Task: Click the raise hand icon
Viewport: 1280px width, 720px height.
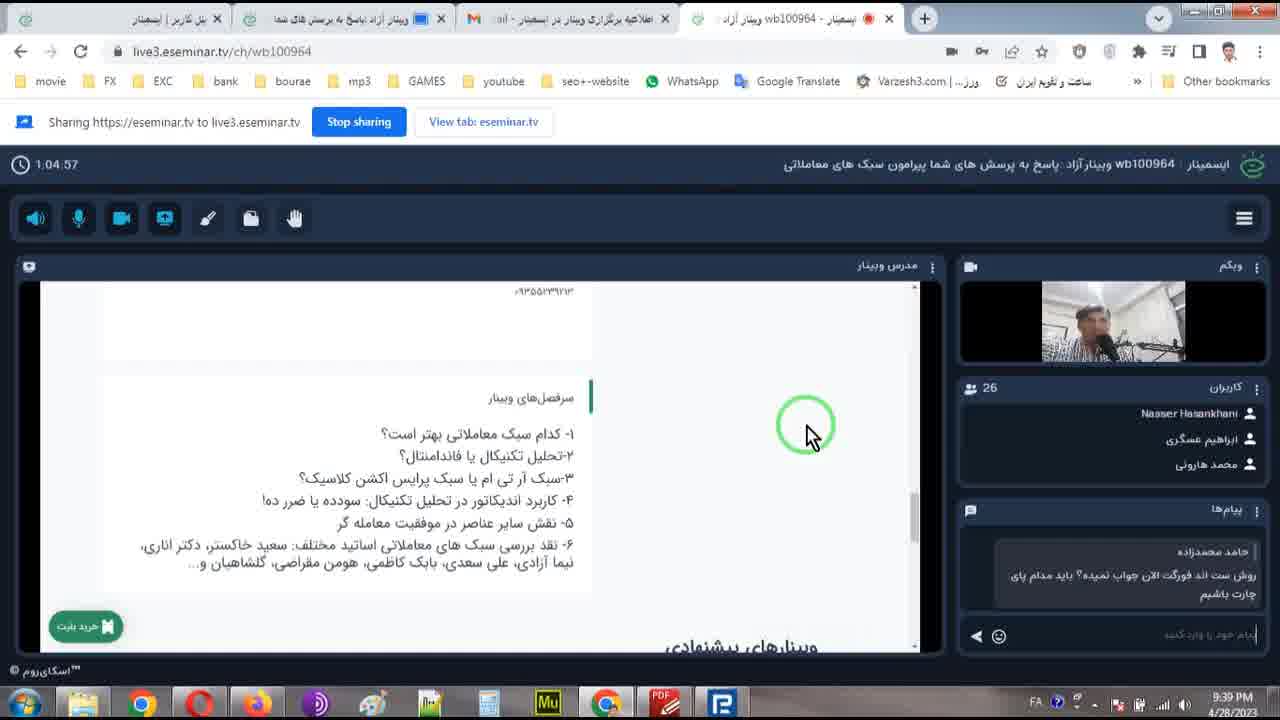Action: [x=294, y=218]
